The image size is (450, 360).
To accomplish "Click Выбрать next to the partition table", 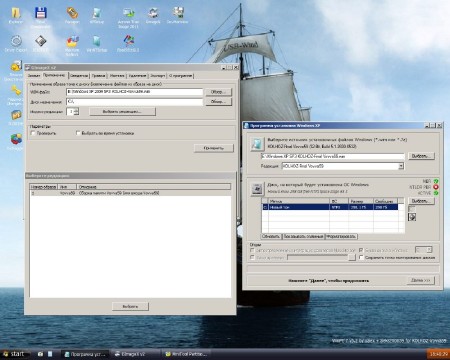I will pyautogui.click(x=421, y=201).
